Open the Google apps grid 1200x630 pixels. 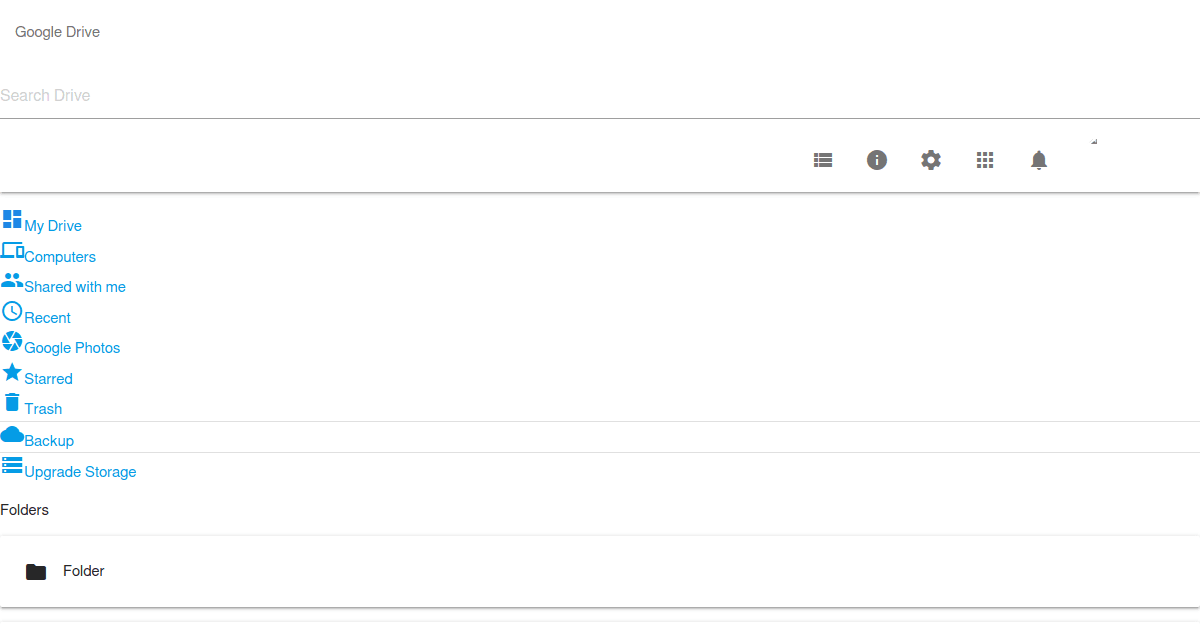(985, 160)
